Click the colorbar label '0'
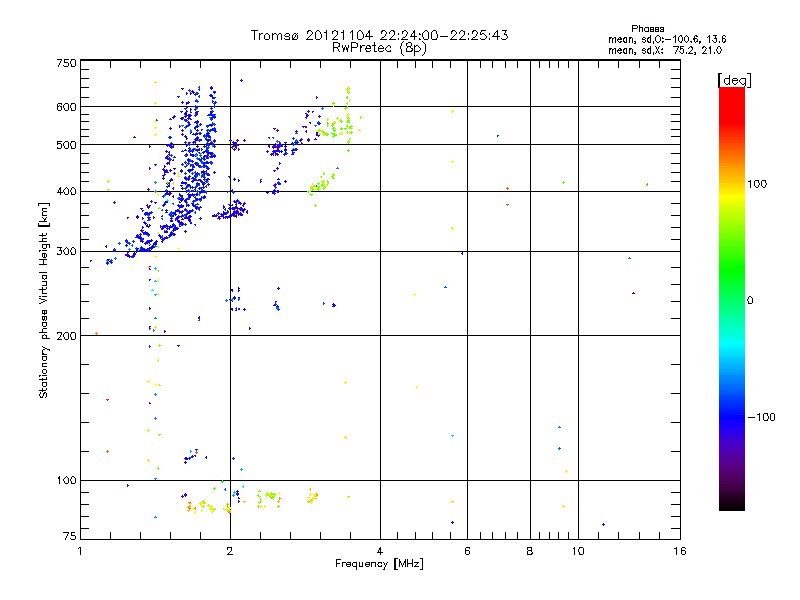 click(750, 300)
